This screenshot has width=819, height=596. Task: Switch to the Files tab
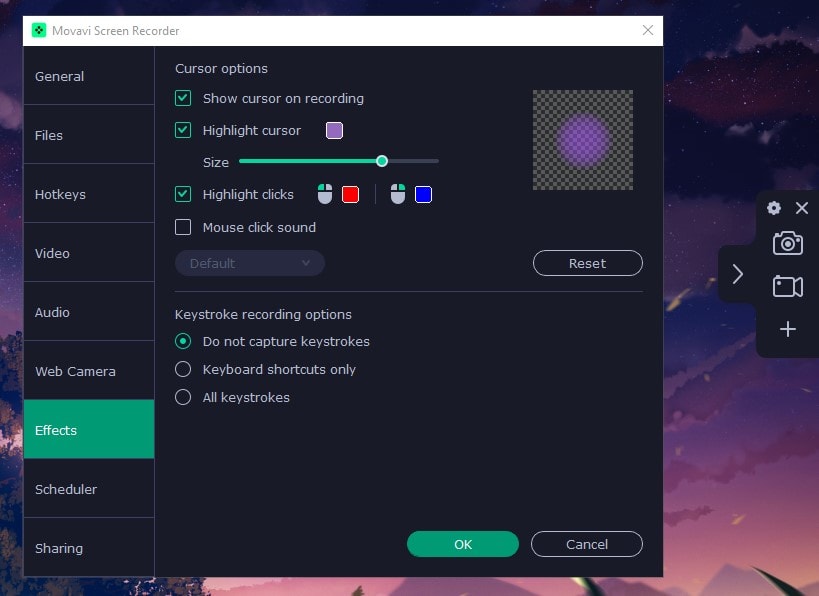click(x=89, y=135)
